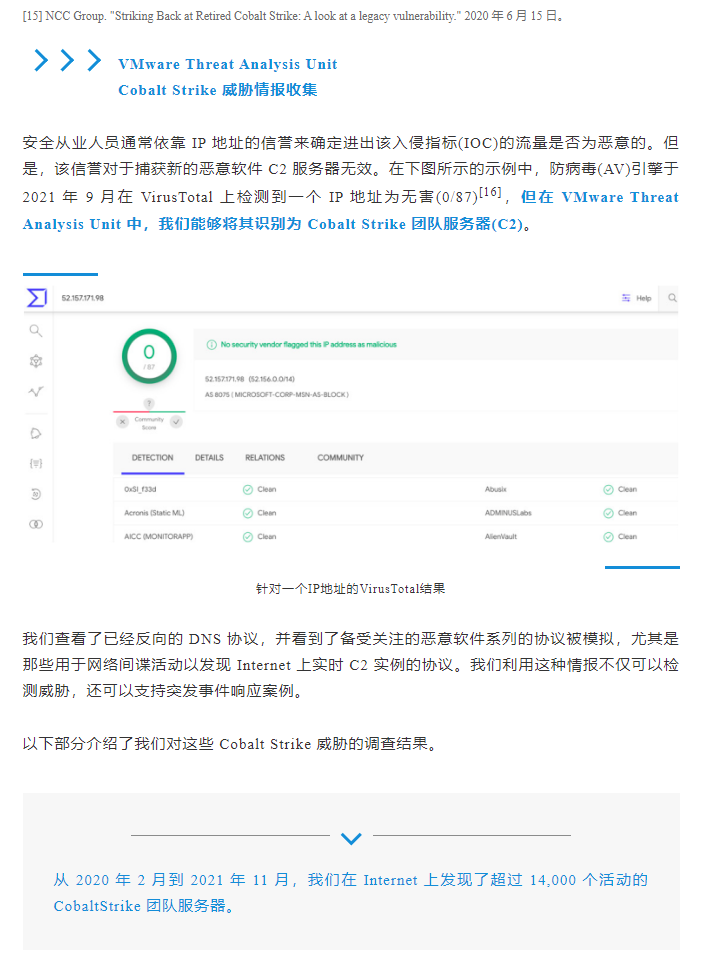Viewport: 724px width, 963px height.
Task: Click the info icon before 'No security vendor'
Action: (x=211, y=345)
